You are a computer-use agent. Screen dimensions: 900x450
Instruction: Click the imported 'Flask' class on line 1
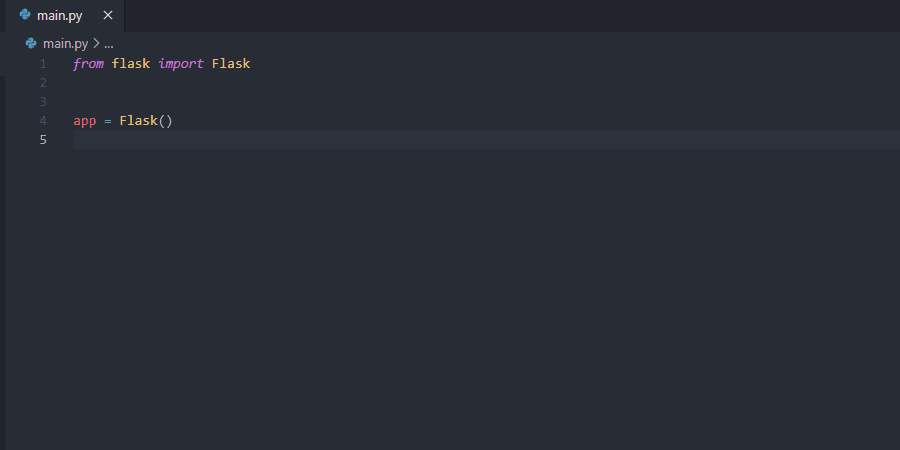[231, 64]
